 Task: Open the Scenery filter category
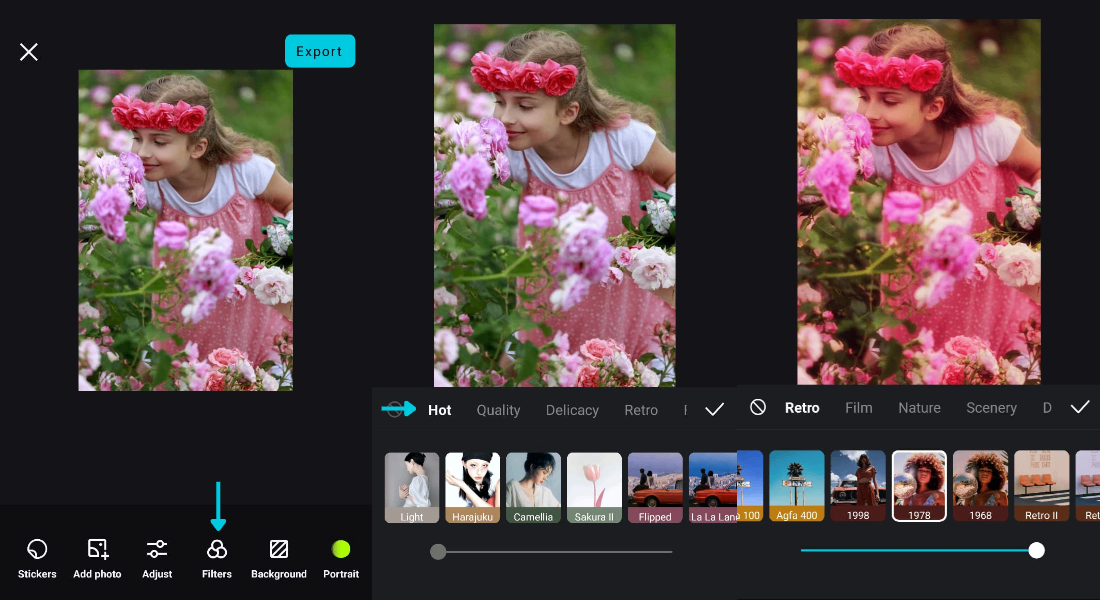991,408
